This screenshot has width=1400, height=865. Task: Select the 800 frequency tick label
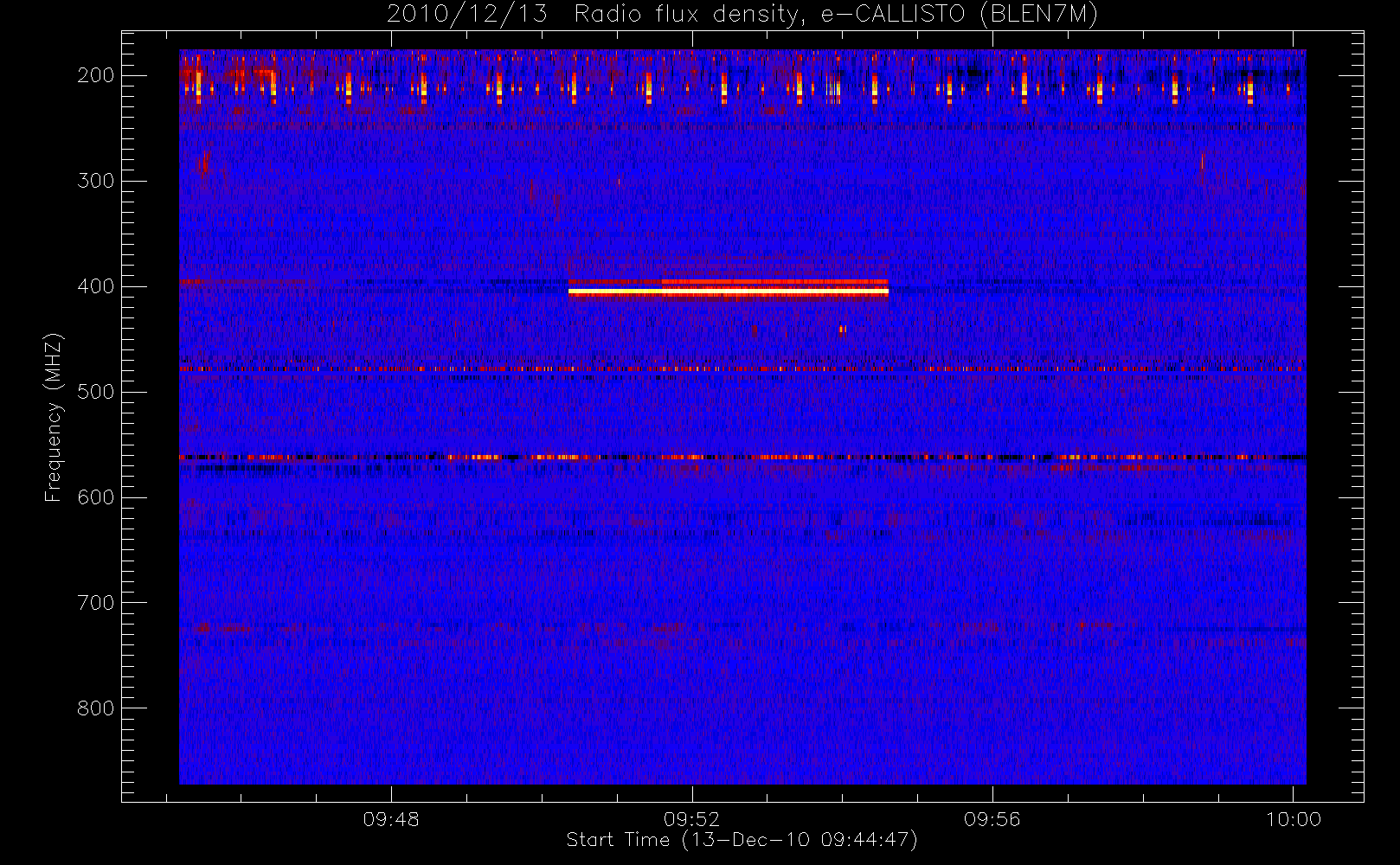click(x=96, y=708)
